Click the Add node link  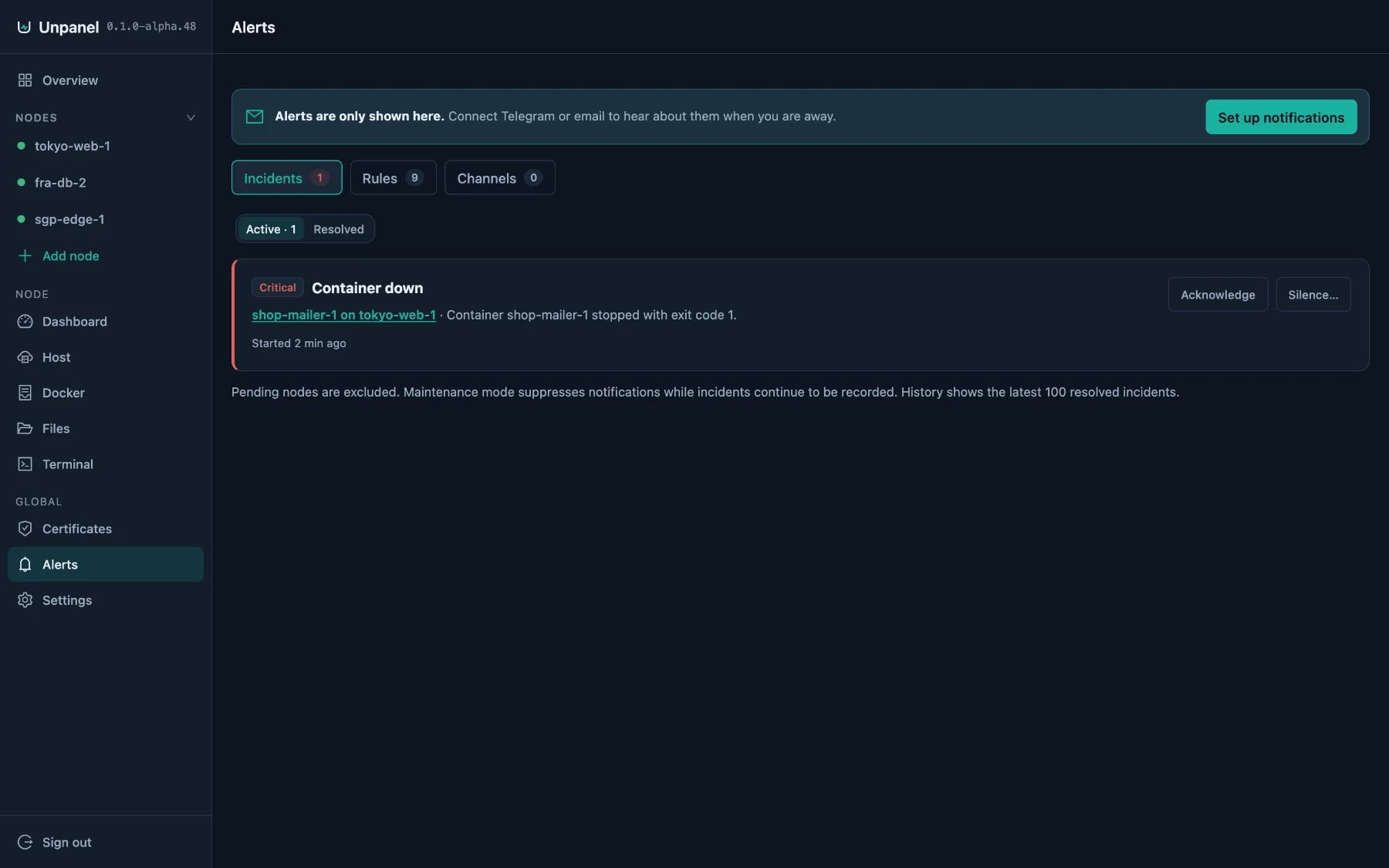coord(106,255)
